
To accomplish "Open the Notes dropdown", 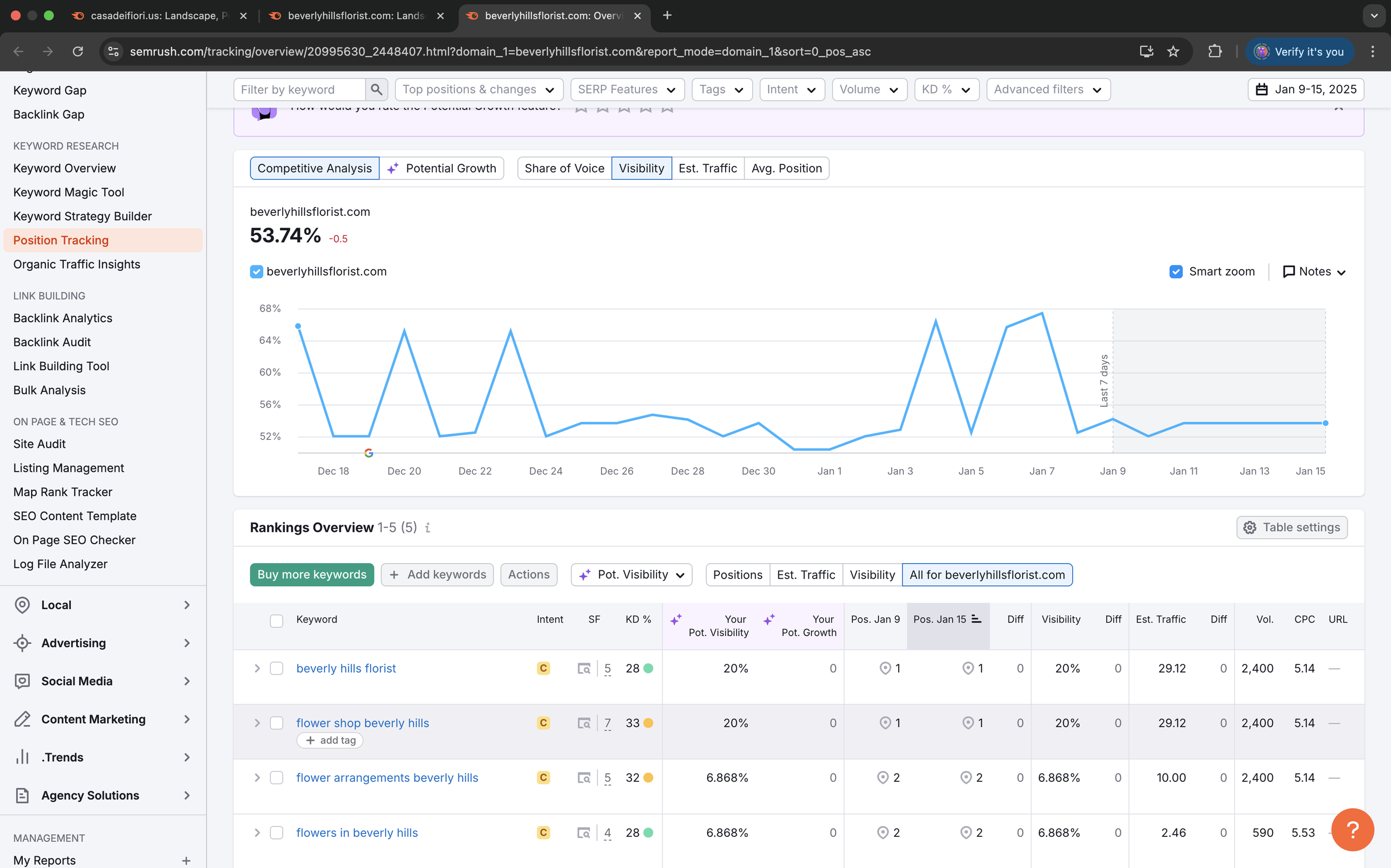I will pyautogui.click(x=1314, y=272).
